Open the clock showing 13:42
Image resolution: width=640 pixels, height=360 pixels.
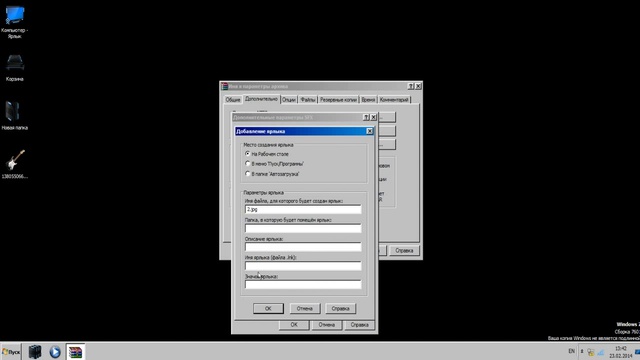tap(620, 352)
